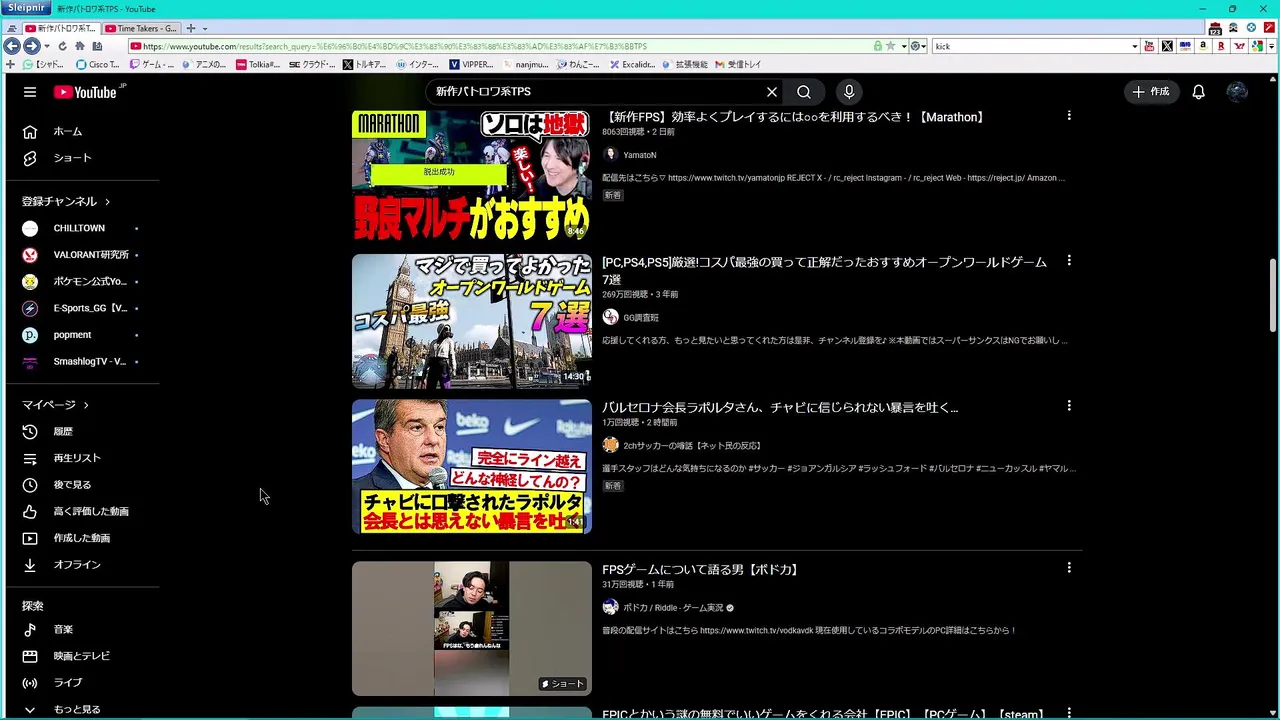Select the X (Twitter) search engine icon

coord(1167,46)
